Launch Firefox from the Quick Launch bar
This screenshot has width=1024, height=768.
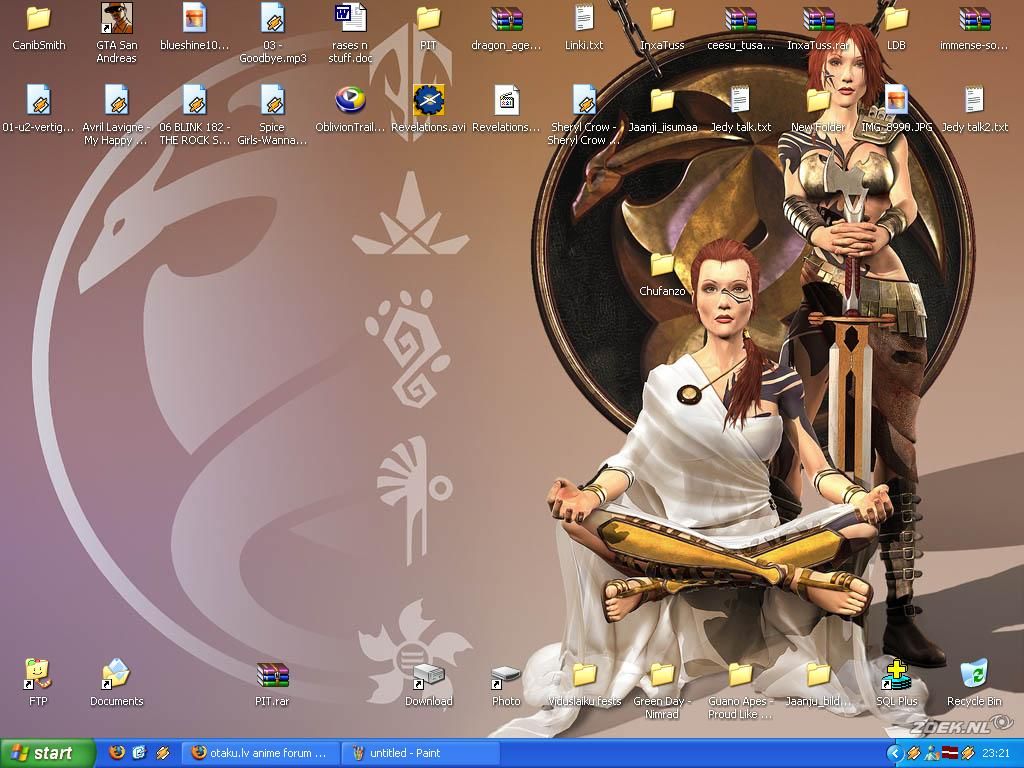coord(117,753)
